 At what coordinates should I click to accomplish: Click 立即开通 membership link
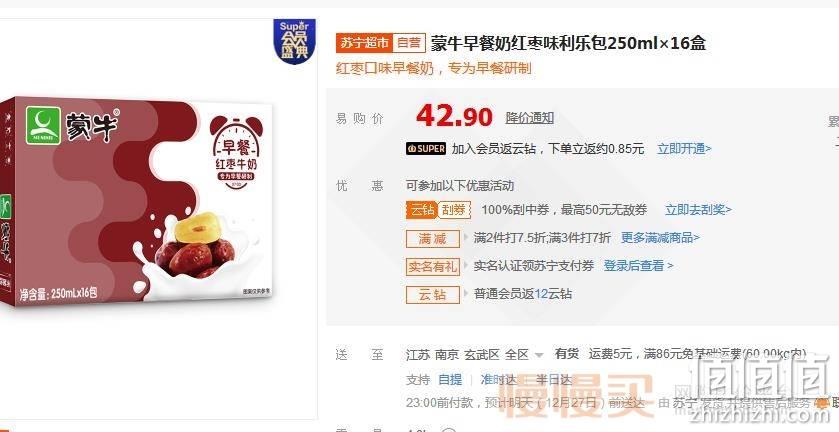click(x=684, y=149)
